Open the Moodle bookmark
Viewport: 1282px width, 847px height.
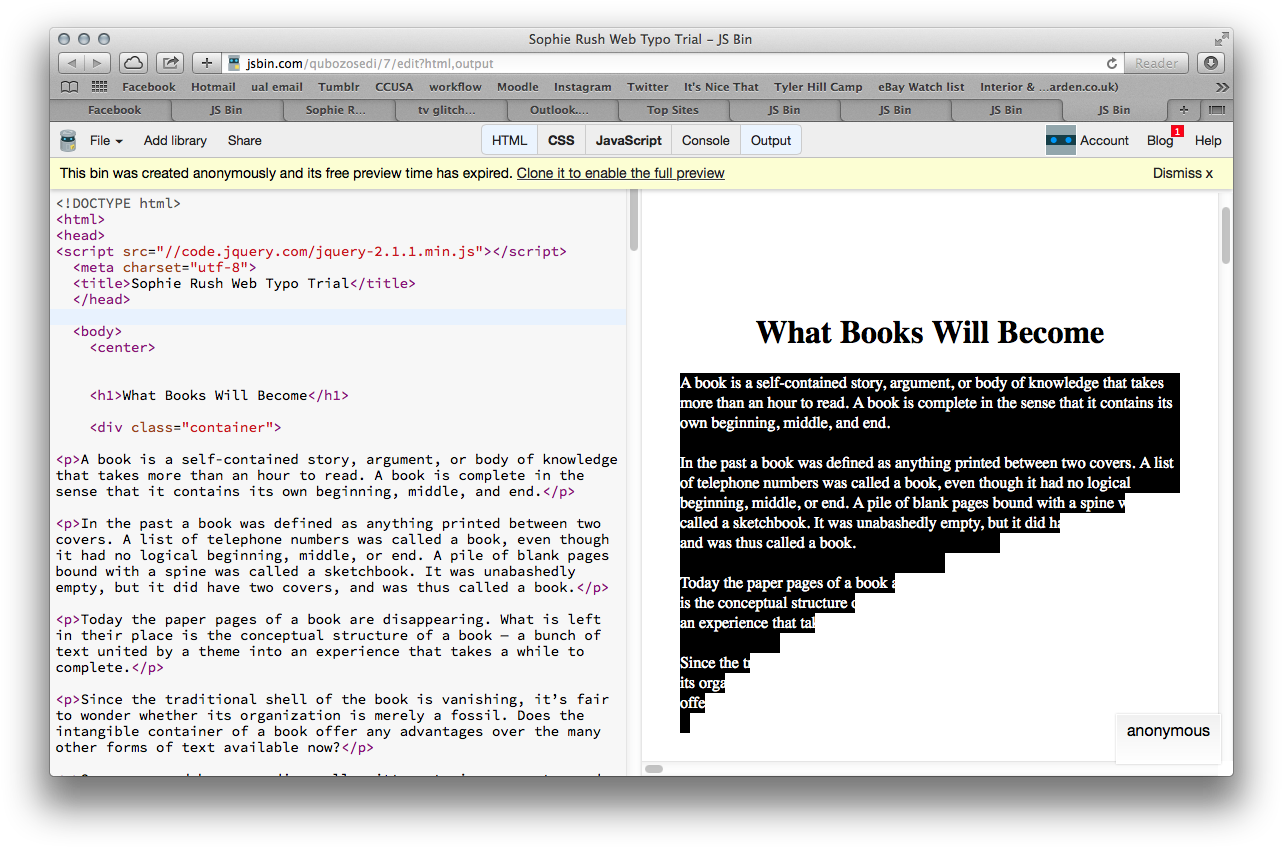[x=517, y=87]
